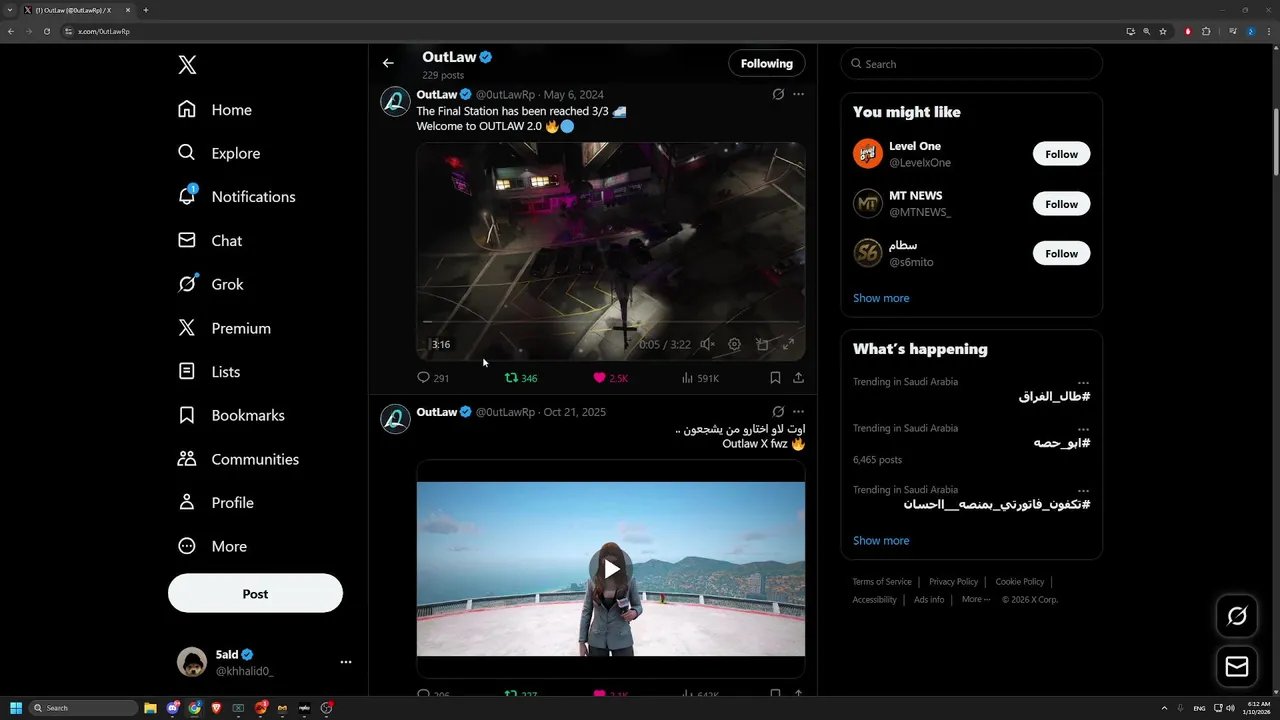Bookmark the May 6 post
The height and width of the screenshot is (720, 1280).
click(x=775, y=378)
